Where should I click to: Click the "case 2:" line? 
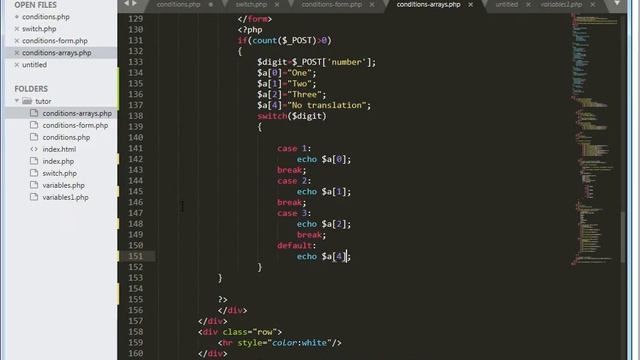click(294, 181)
